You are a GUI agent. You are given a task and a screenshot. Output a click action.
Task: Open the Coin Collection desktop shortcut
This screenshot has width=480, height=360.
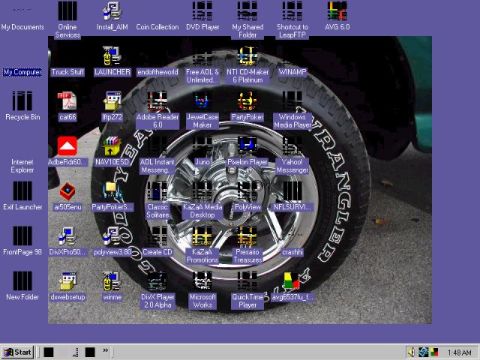tap(157, 27)
